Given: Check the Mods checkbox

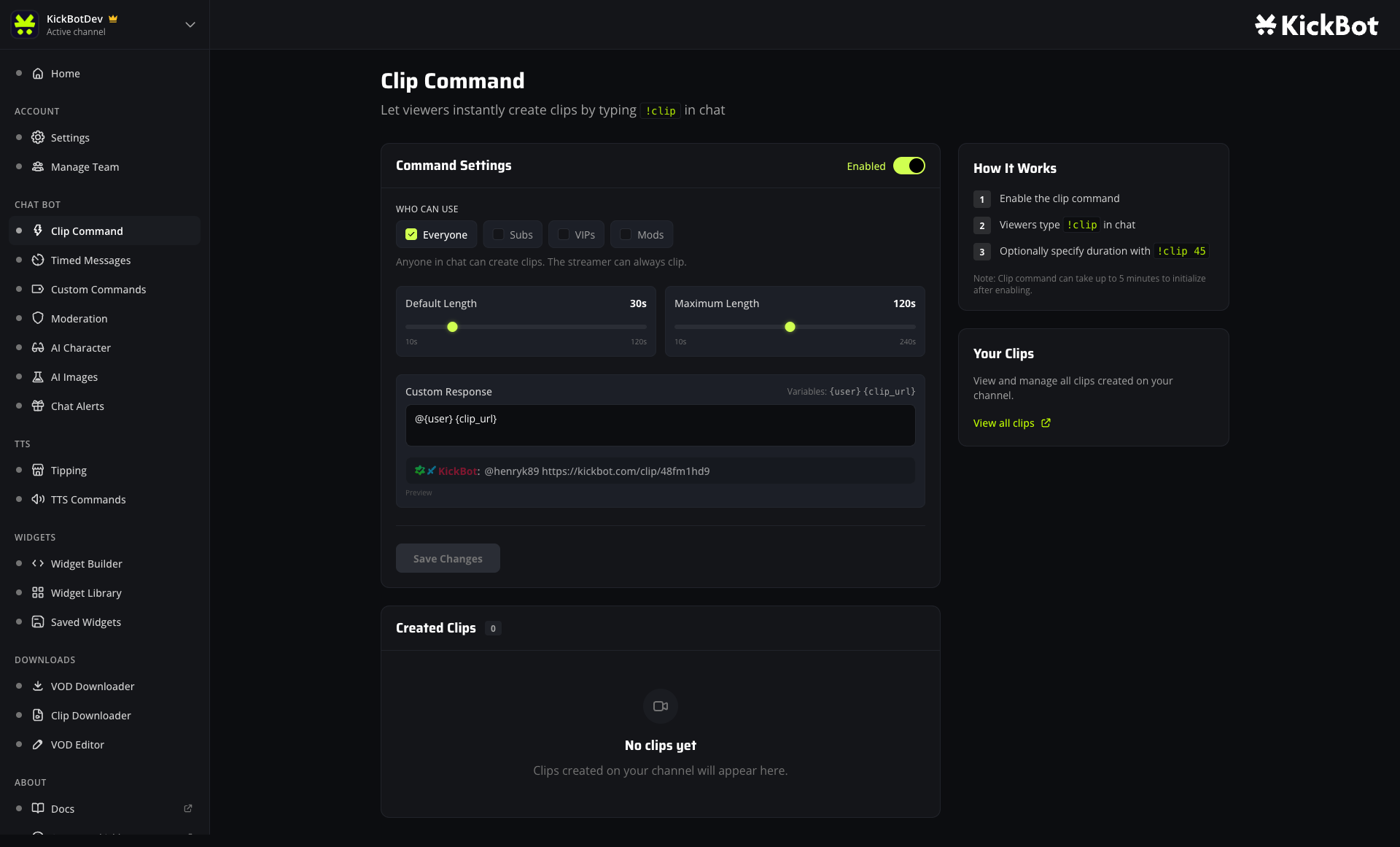Looking at the screenshot, I should pyautogui.click(x=626, y=235).
